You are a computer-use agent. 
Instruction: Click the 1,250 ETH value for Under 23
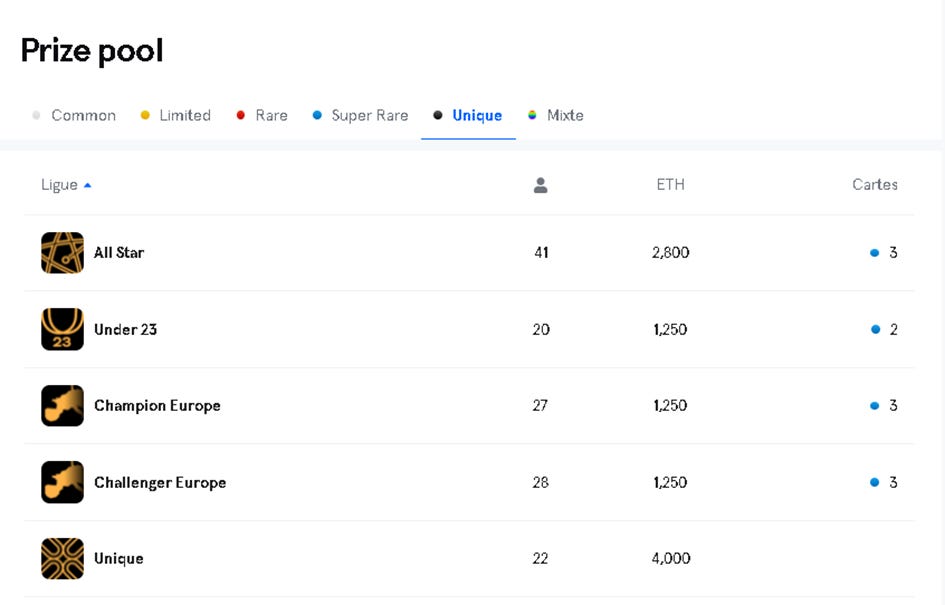click(670, 330)
